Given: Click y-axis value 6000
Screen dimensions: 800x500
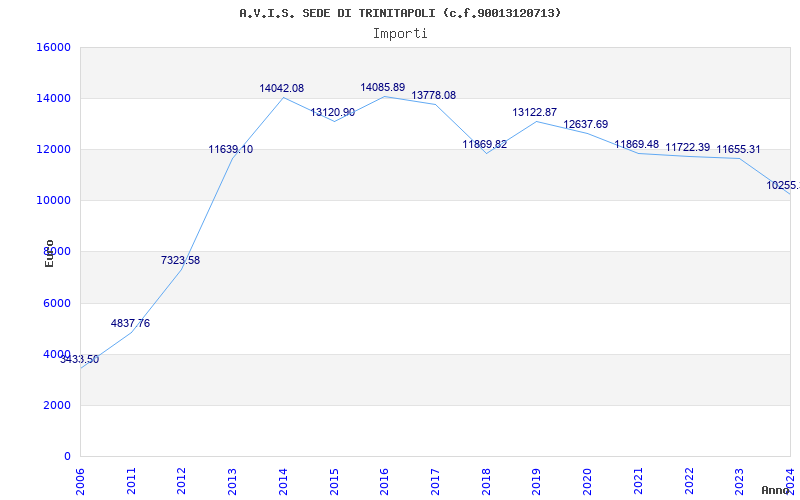Looking at the screenshot, I should 56,303.
